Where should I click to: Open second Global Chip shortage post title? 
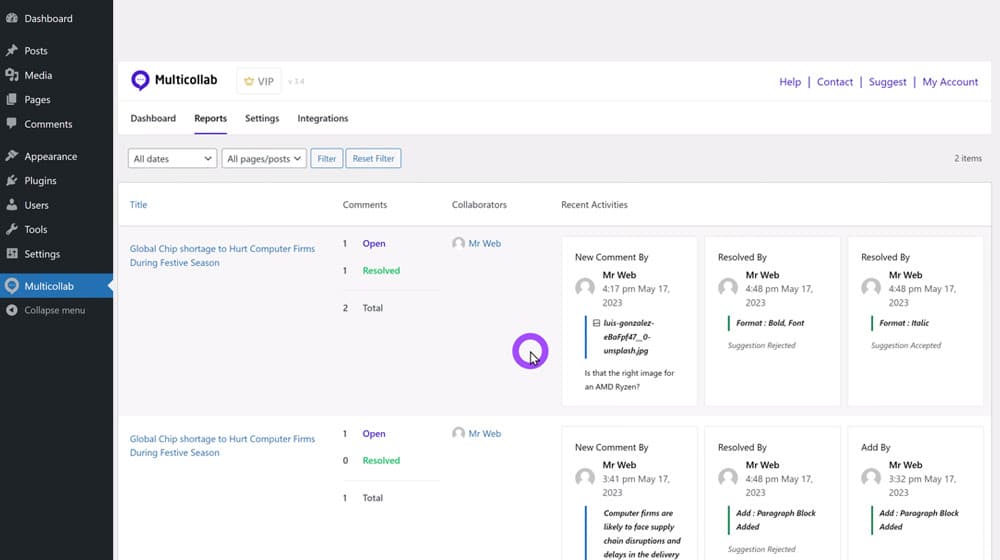(x=222, y=445)
